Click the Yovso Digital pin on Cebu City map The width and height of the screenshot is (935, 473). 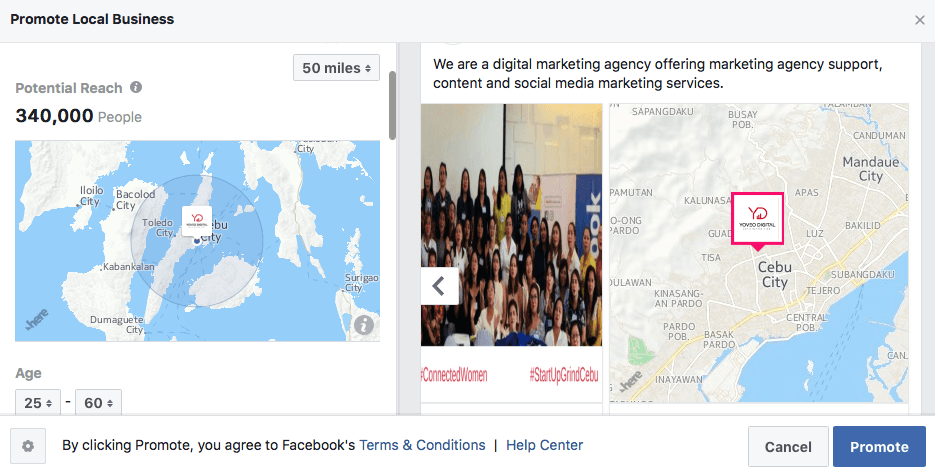point(757,220)
